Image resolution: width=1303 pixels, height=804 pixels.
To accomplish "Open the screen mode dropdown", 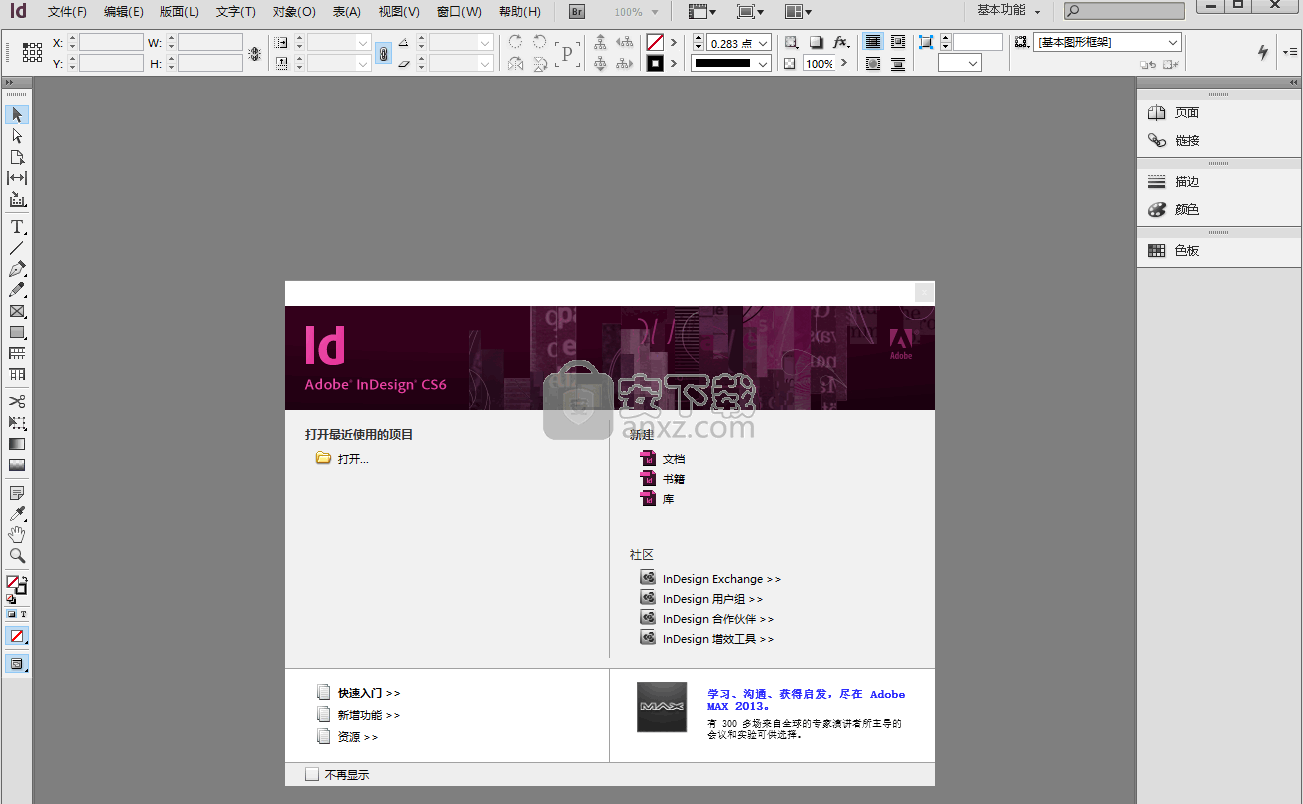I will (x=750, y=12).
